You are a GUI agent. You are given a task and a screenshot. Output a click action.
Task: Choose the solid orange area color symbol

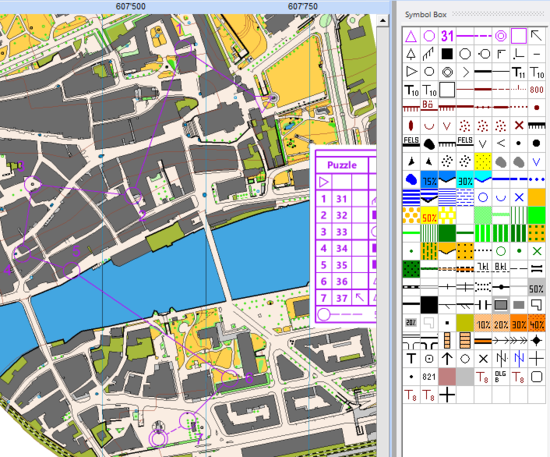tap(537, 197)
